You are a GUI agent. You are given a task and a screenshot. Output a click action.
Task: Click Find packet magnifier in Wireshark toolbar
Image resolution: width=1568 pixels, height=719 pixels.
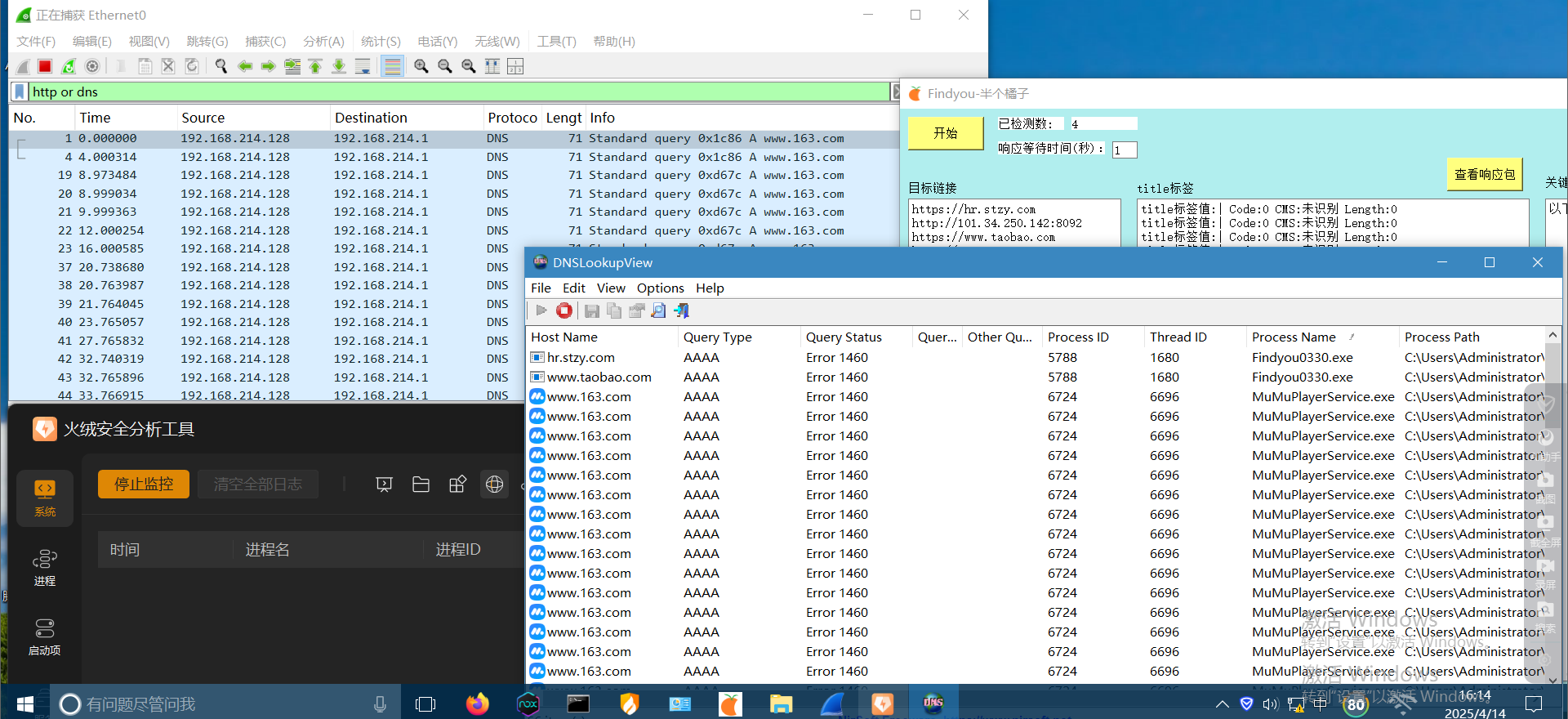(220, 66)
